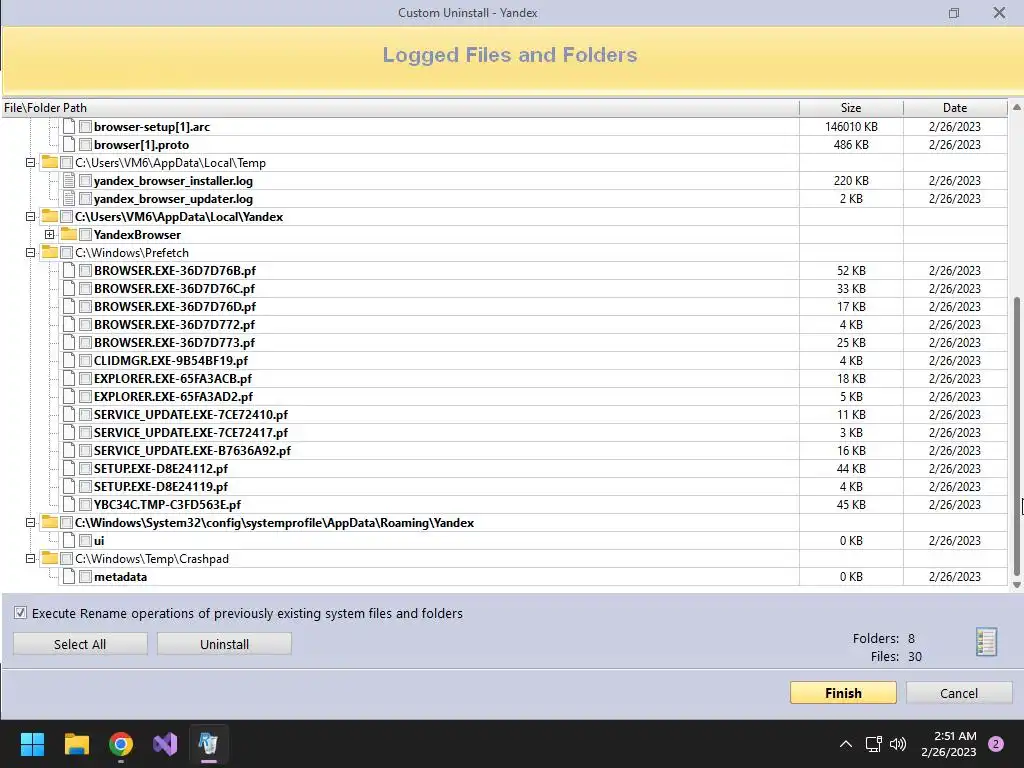
Task: Click the folder icon for C:\Users\VM6\AppData\Local\Yandex
Action: pyautogui.click(x=50, y=216)
